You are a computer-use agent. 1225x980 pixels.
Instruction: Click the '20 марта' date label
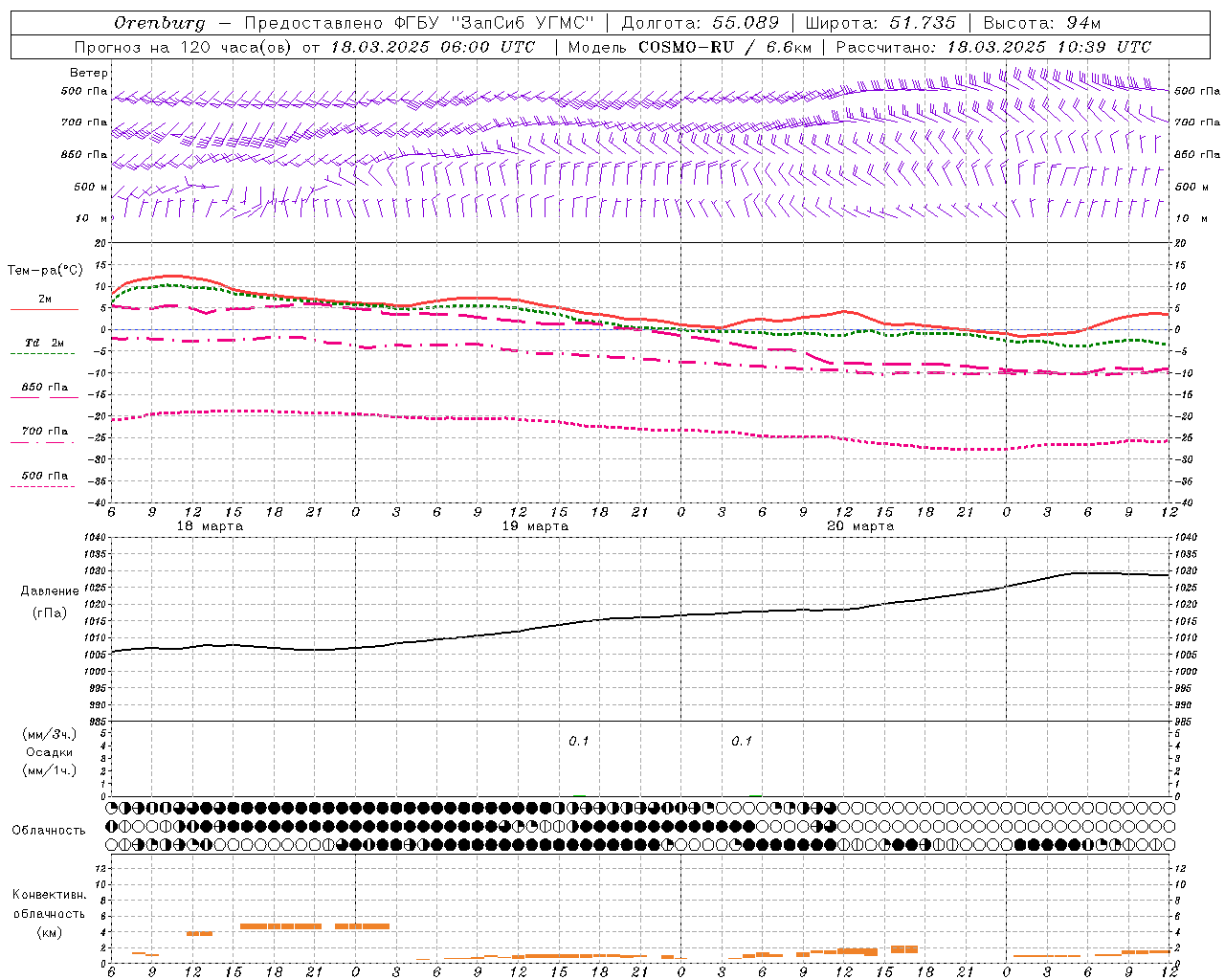coord(860,526)
